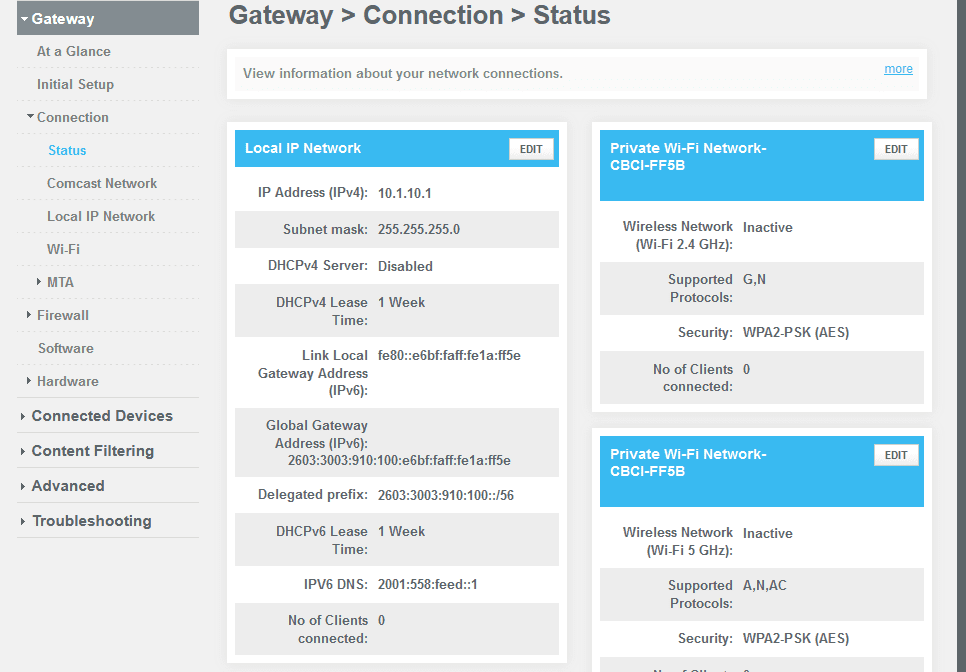Click the 5 GHz Supported Protocols value A,N,AC
The height and width of the screenshot is (672, 966).
click(765, 585)
